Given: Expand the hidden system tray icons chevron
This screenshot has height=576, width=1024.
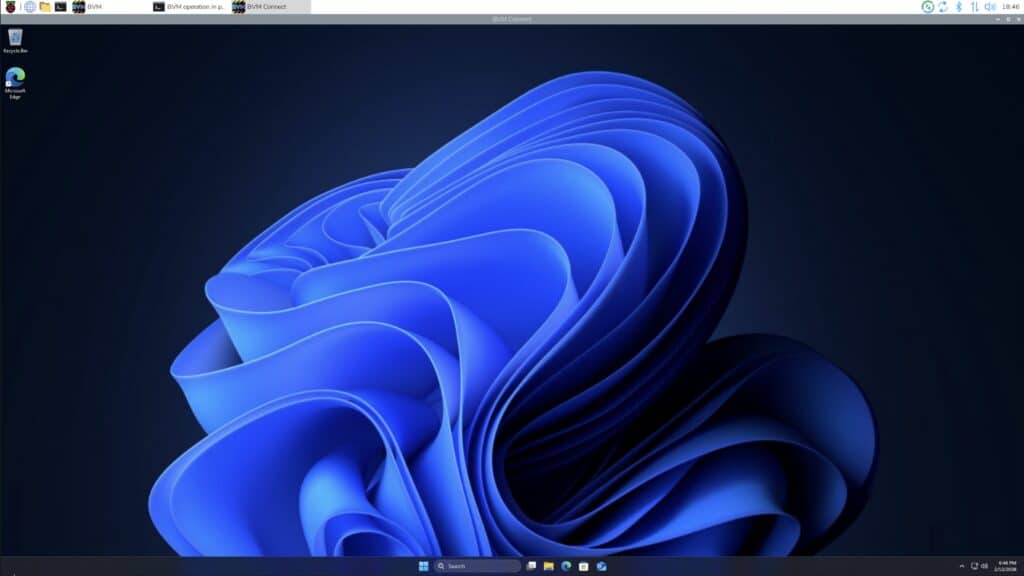Looking at the screenshot, I should pos(962,566).
